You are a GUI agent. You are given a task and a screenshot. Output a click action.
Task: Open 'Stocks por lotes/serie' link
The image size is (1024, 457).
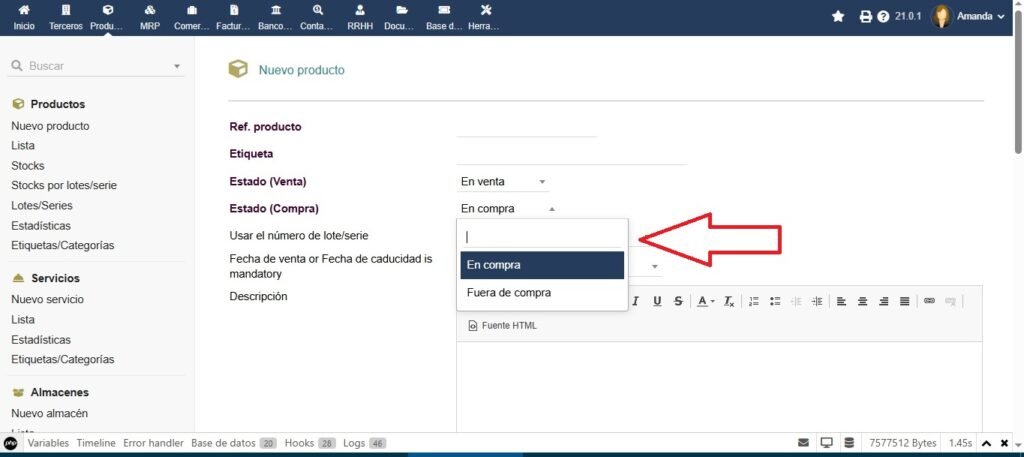[x=64, y=185]
